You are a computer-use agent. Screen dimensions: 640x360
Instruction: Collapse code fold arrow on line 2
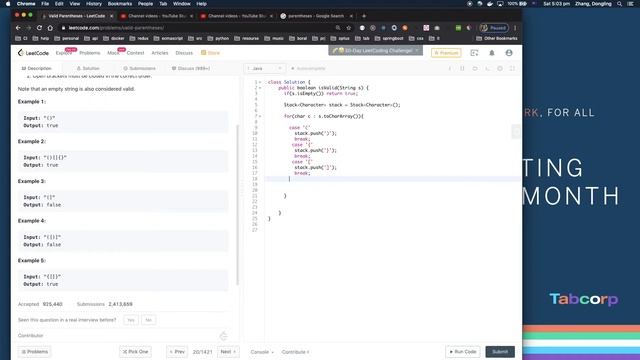pyautogui.click(x=260, y=88)
